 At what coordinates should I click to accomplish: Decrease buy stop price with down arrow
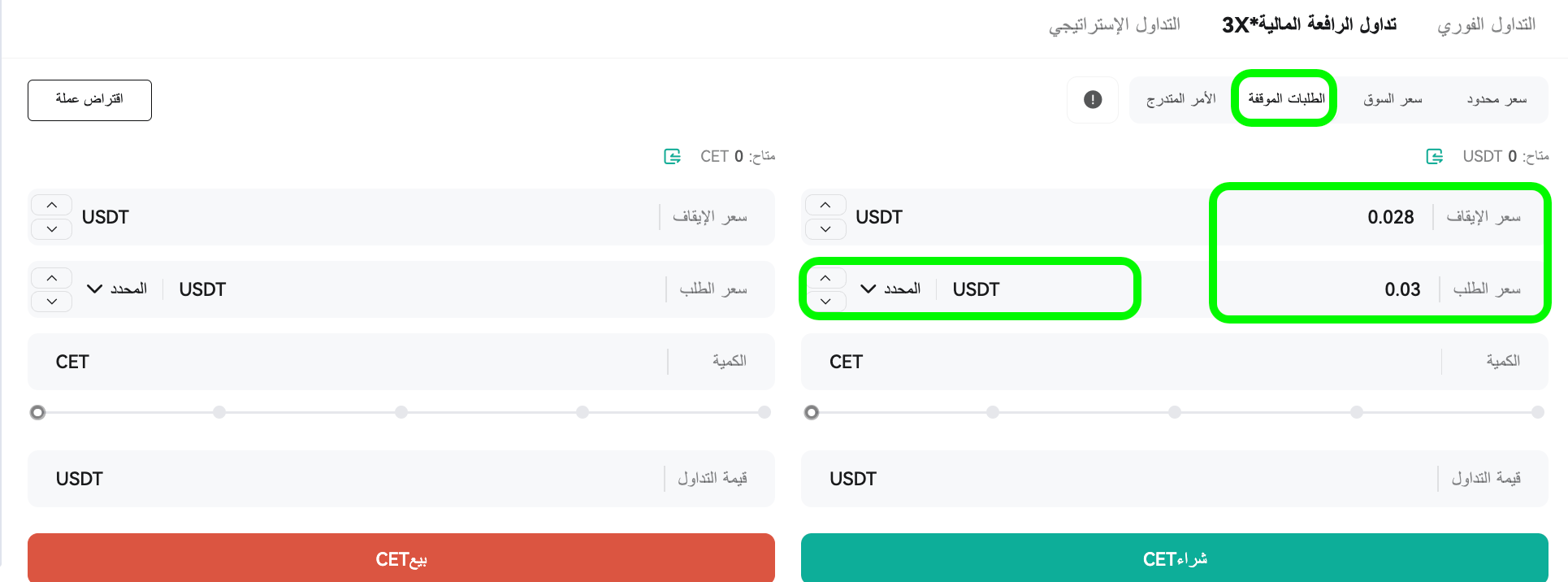click(x=825, y=229)
